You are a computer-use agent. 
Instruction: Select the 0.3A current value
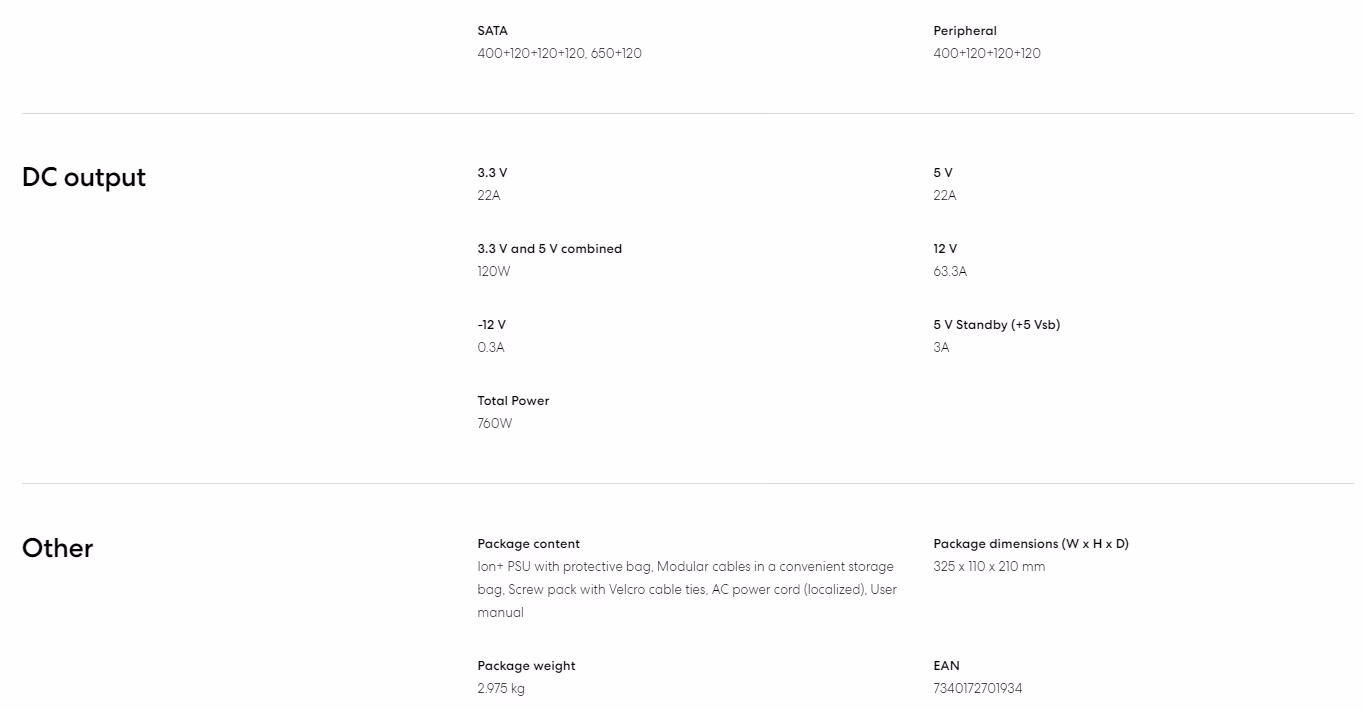point(491,347)
